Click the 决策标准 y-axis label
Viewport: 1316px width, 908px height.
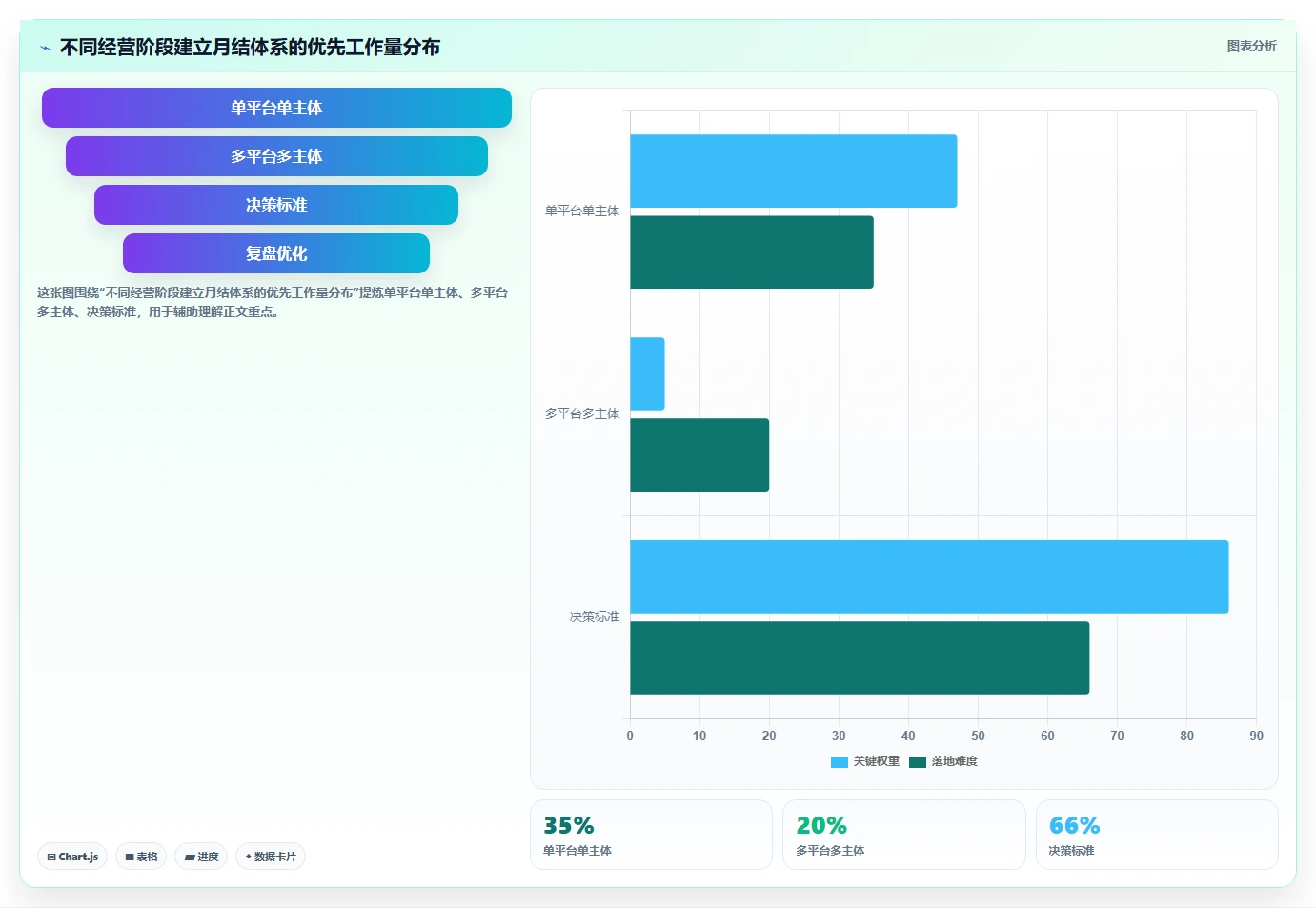[595, 617]
